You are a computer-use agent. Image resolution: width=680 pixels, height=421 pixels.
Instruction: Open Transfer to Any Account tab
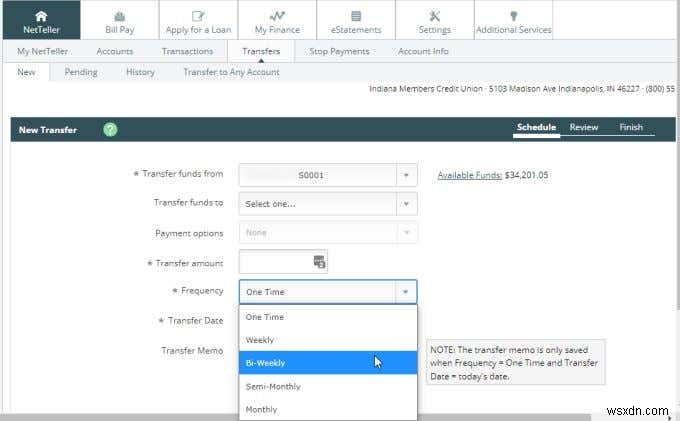[x=231, y=72]
